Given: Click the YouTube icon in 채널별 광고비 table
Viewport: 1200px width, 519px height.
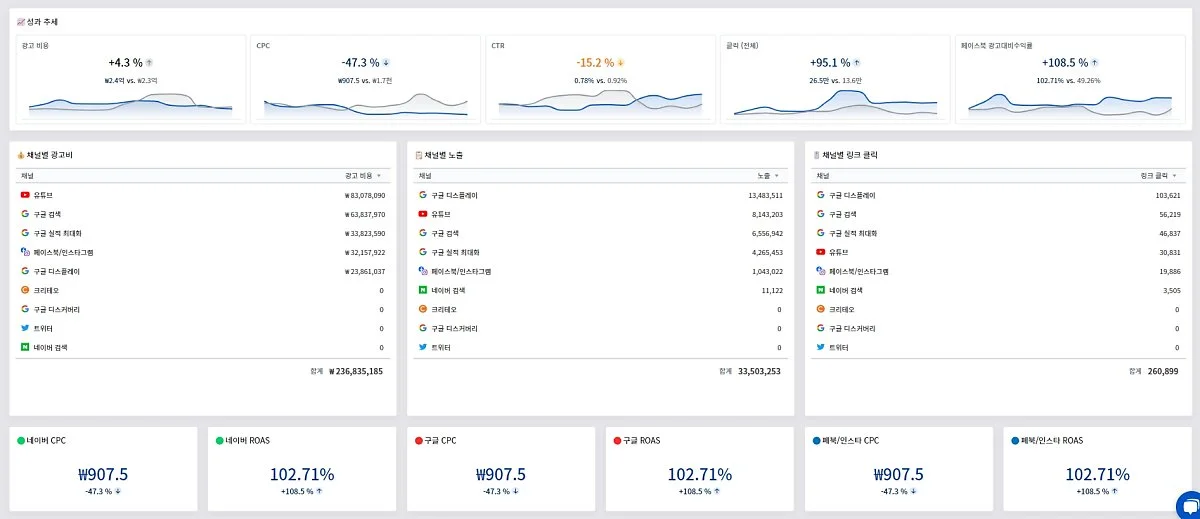Looking at the screenshot, I should coord(25,195).
